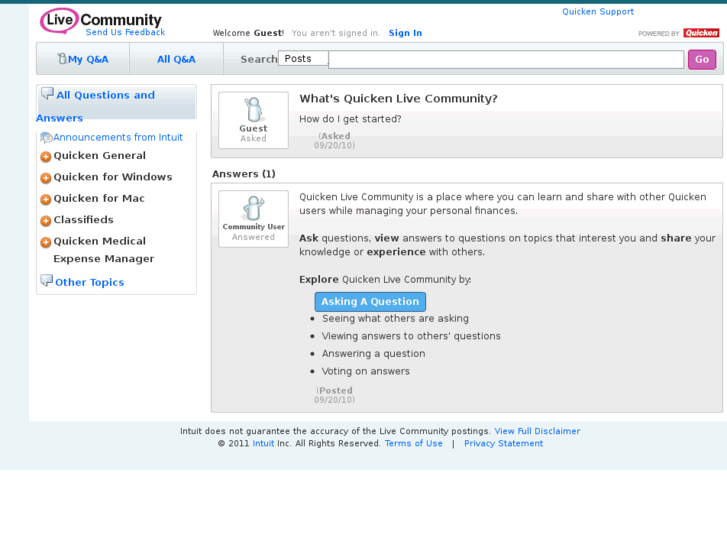Click the 'Voting on answers' bullet
727x545 pixels.
click(x=366, y=371)
